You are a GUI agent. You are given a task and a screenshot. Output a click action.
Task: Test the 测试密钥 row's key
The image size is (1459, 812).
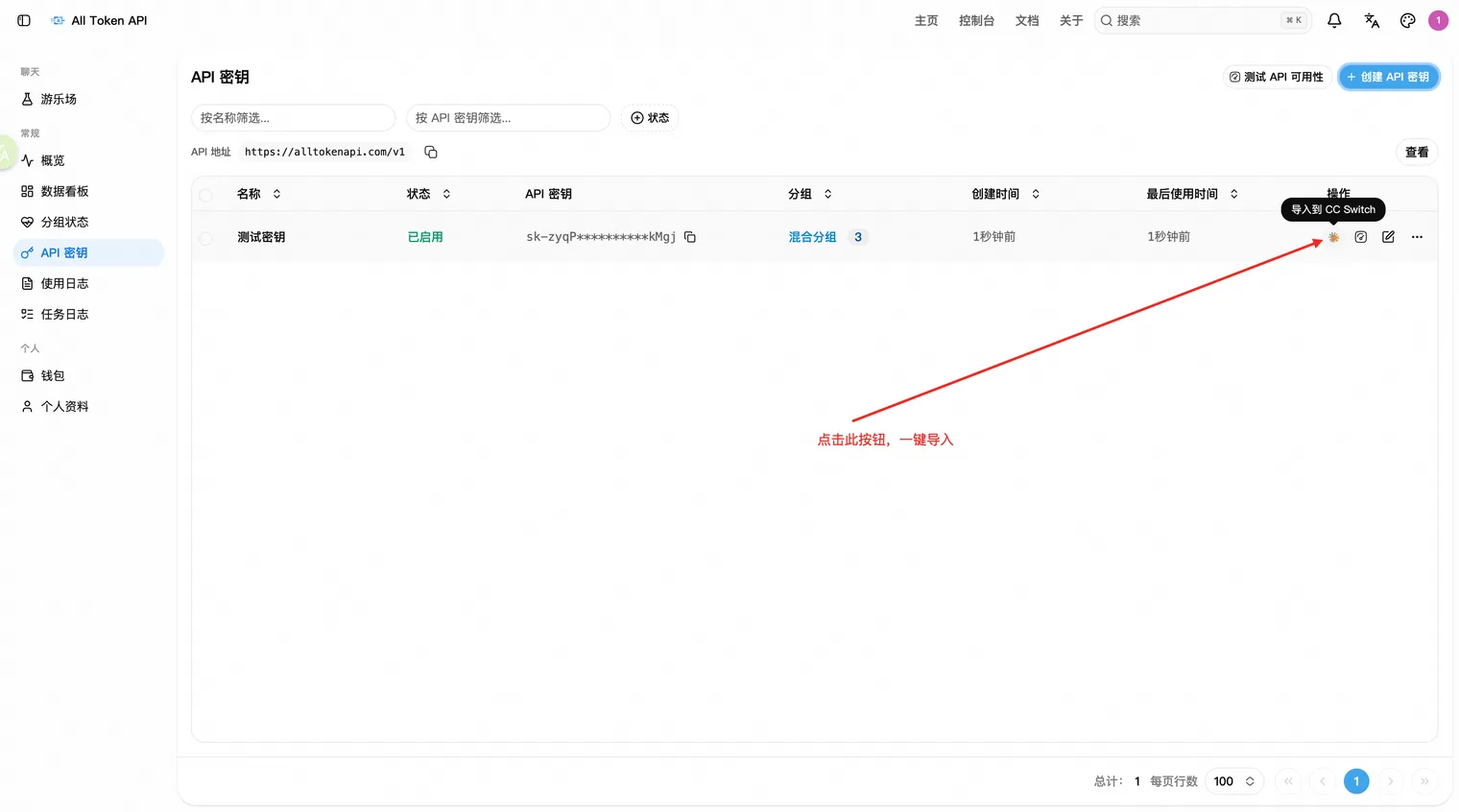1360,237
